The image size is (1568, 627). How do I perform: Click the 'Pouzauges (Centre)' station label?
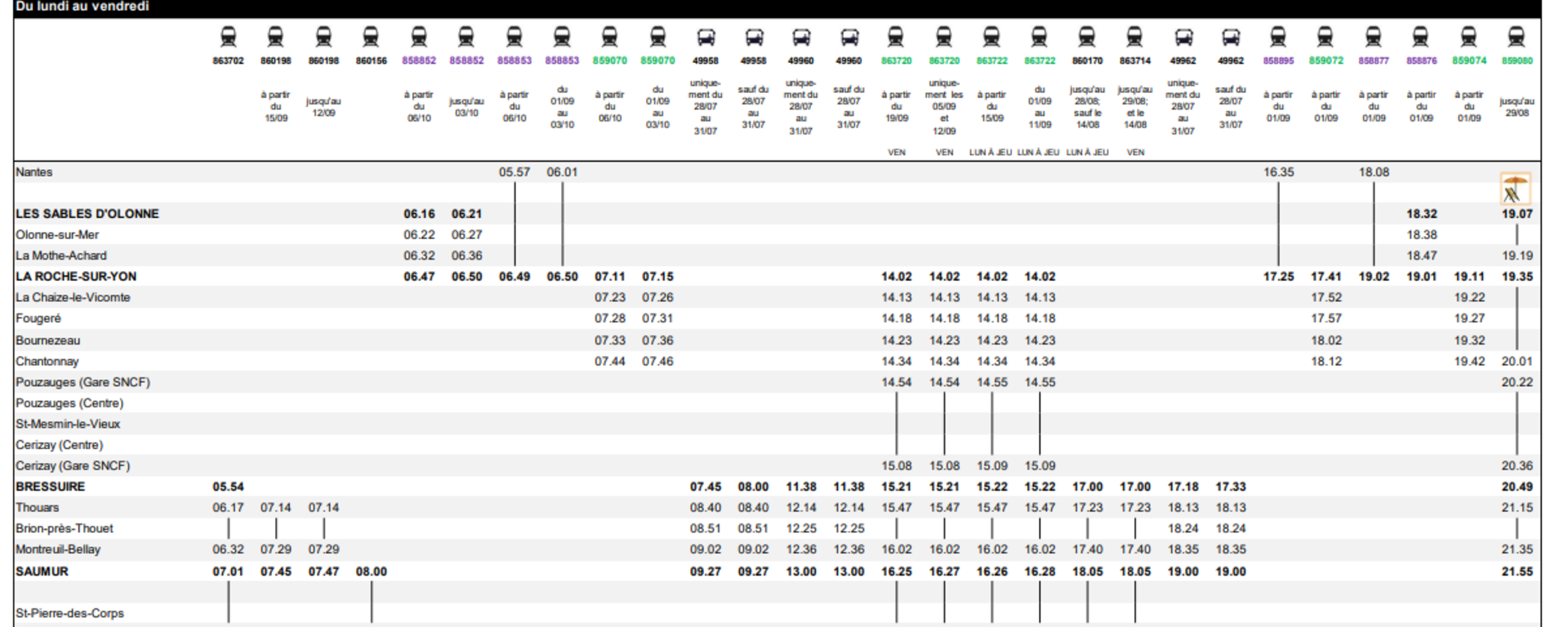coord(69,403)
